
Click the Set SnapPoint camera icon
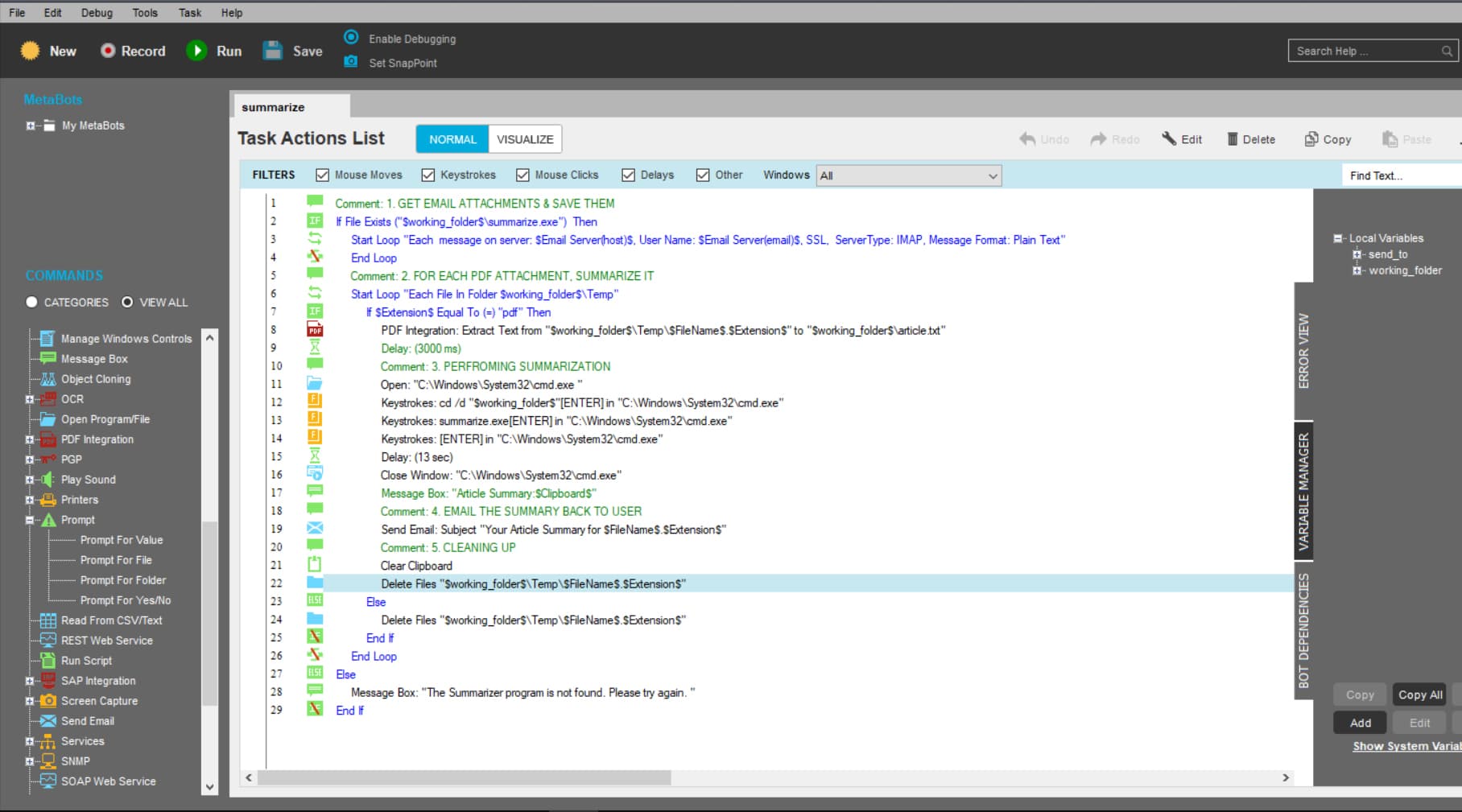point(351,62)
